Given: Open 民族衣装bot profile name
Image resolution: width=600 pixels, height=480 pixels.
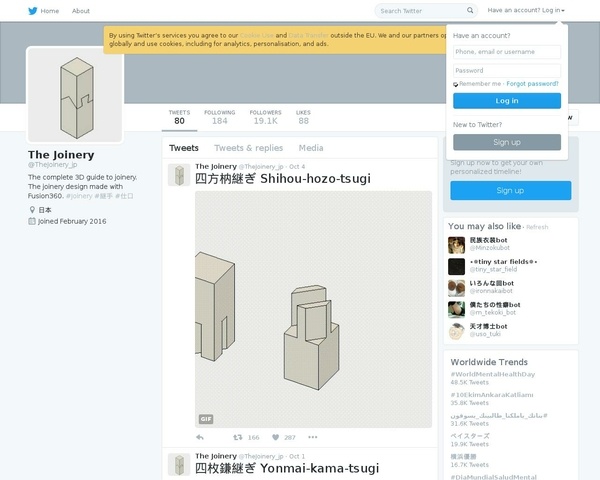Looking at the screenshot, I should [488, 240].
